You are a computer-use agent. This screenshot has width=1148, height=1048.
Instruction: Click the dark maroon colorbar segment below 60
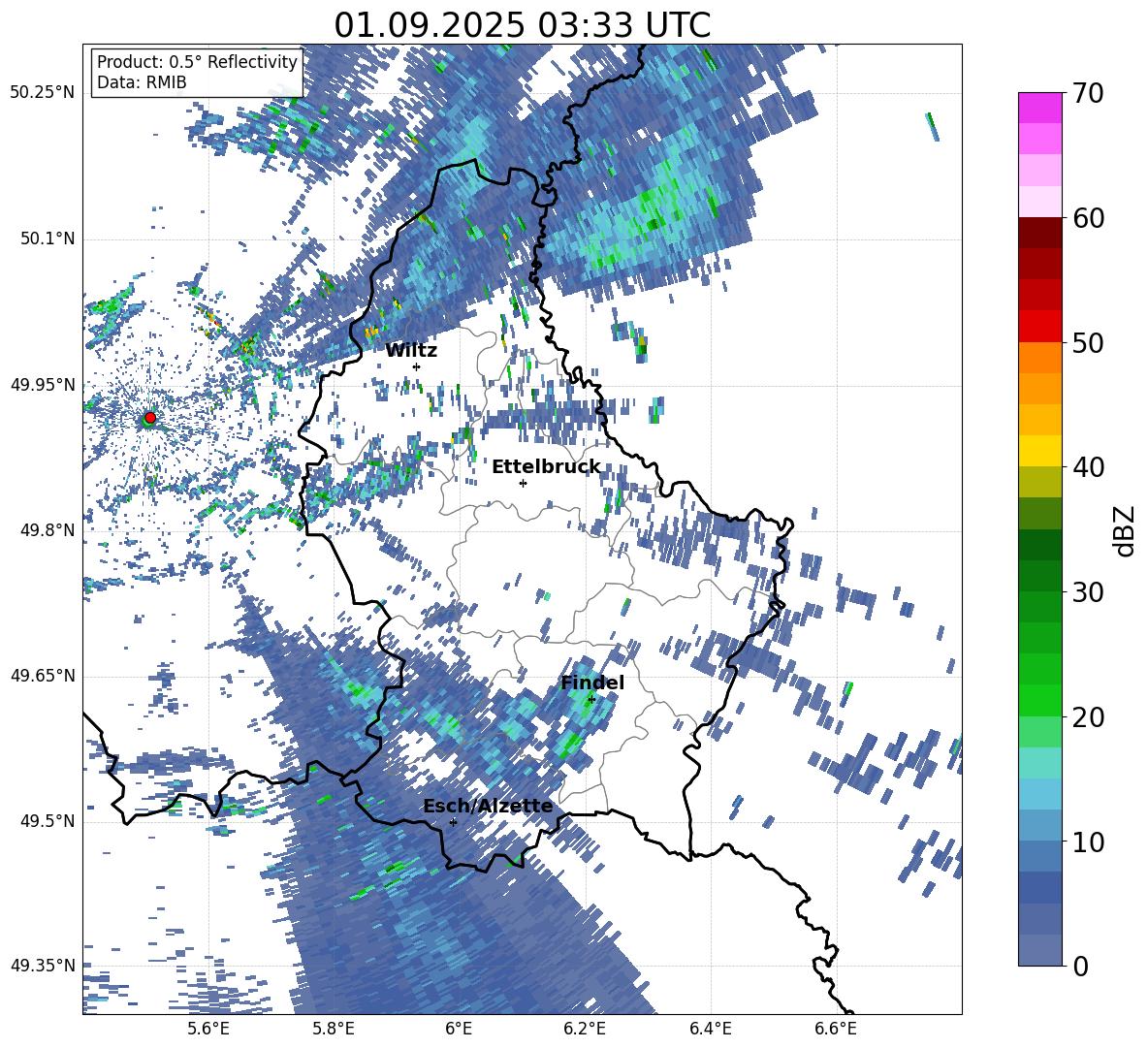coord(1039,232)
